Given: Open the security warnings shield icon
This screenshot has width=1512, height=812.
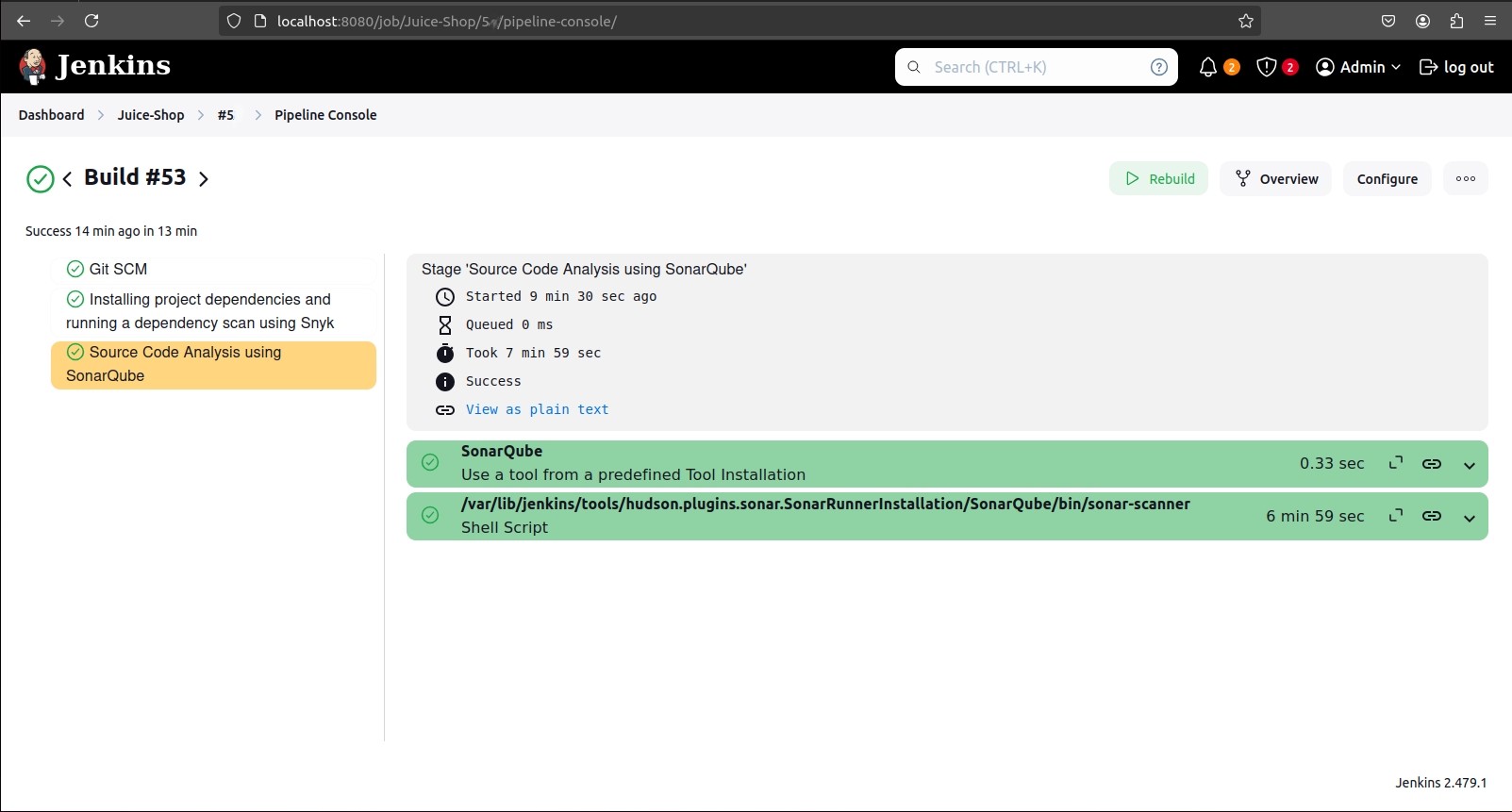Looking at the screenshot, I should pyautogui.click(x=1267, y=67).
